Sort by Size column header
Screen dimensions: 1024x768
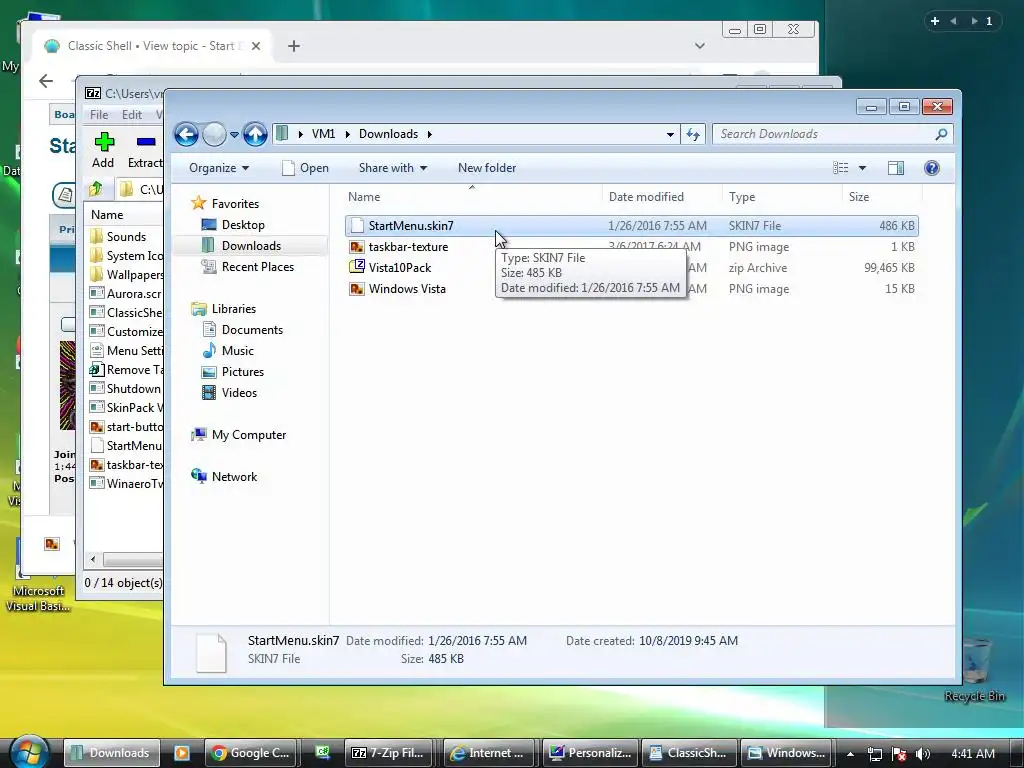[882, 197]
